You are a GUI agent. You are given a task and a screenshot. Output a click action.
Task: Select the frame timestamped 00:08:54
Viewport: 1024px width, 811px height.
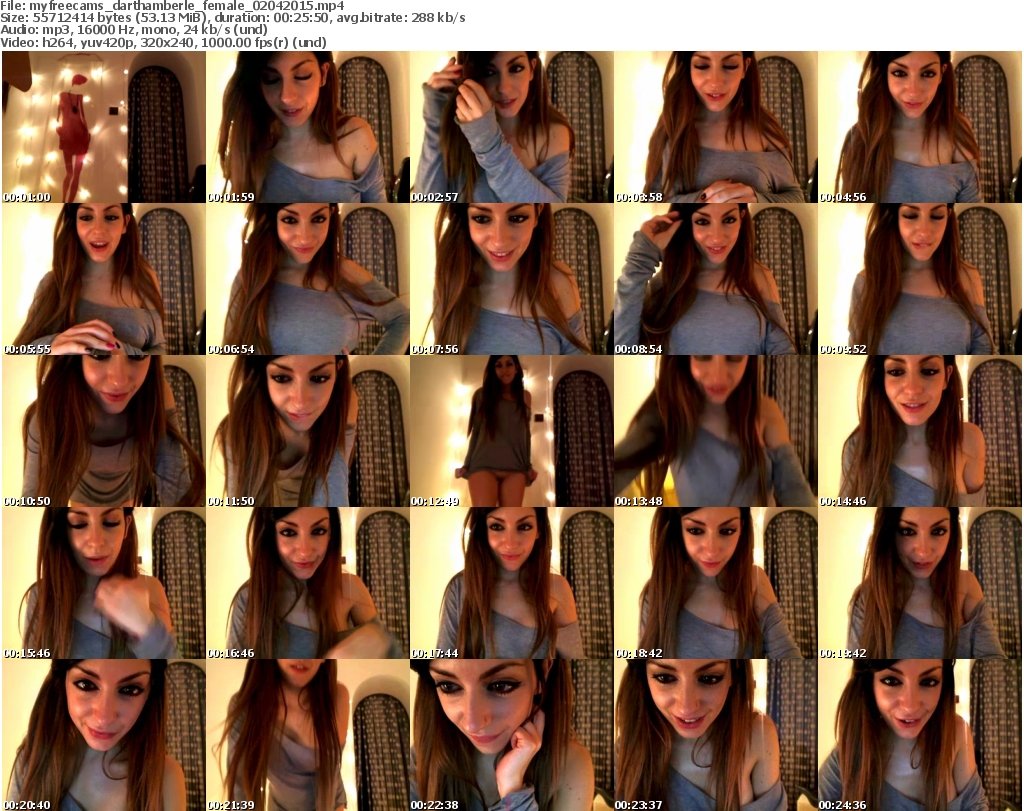pyautogui.click(x=716, y=279)
